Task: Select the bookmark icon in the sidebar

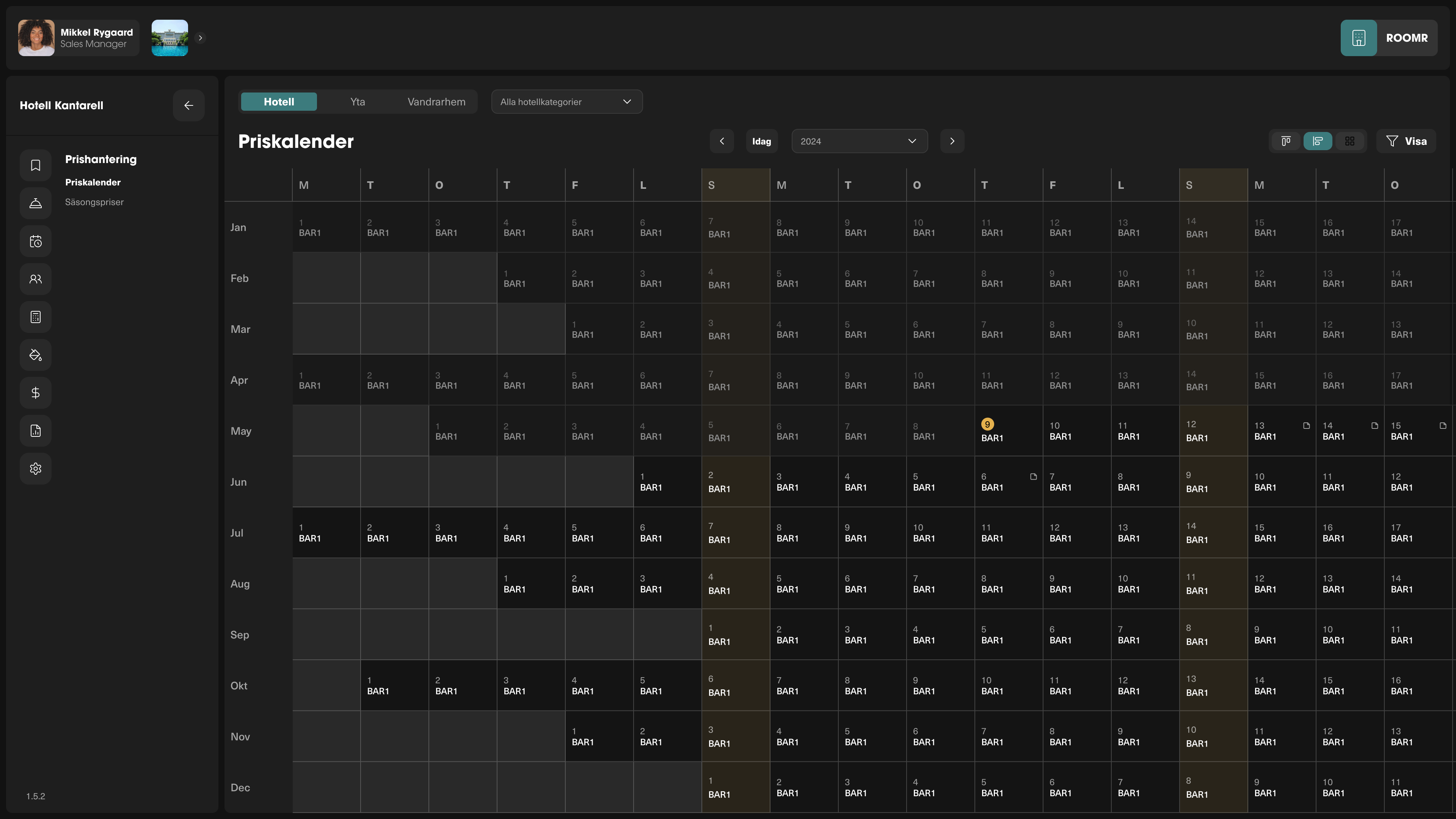Action: [x=35, y=165]
